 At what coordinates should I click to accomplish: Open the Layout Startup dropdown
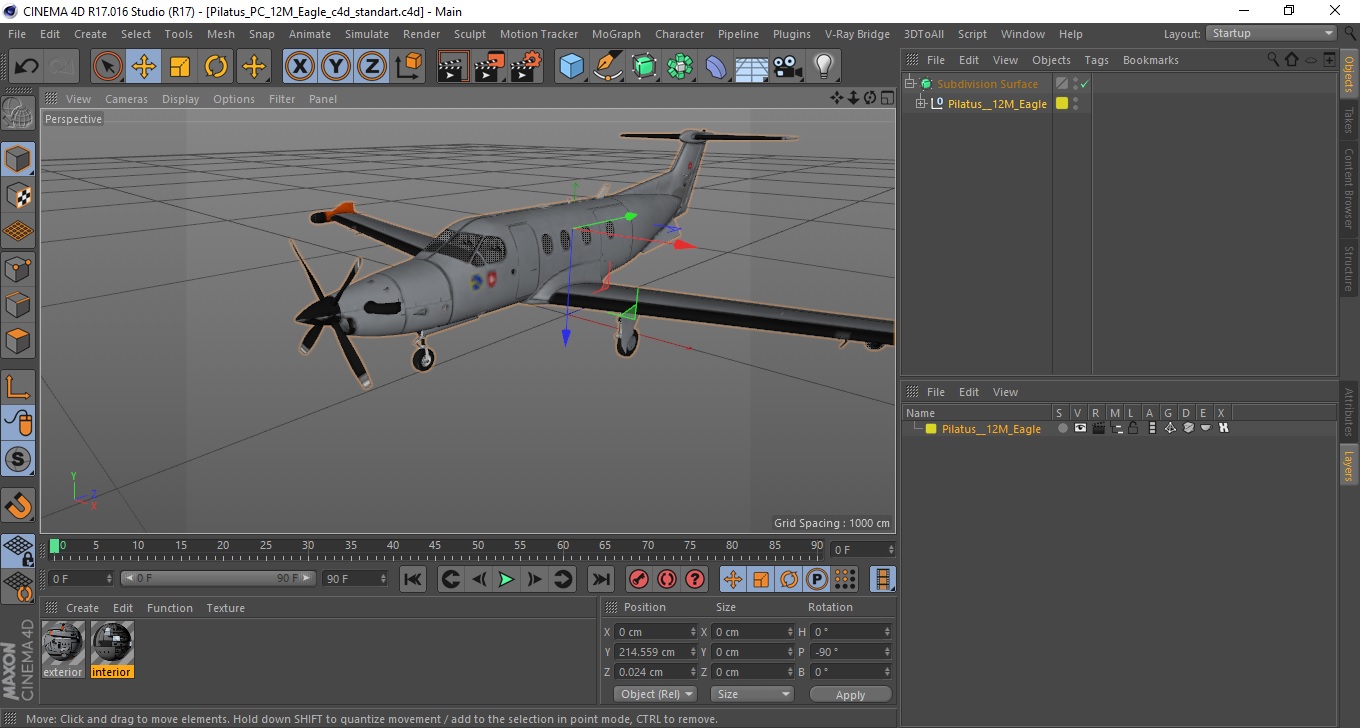(1272, 33)
